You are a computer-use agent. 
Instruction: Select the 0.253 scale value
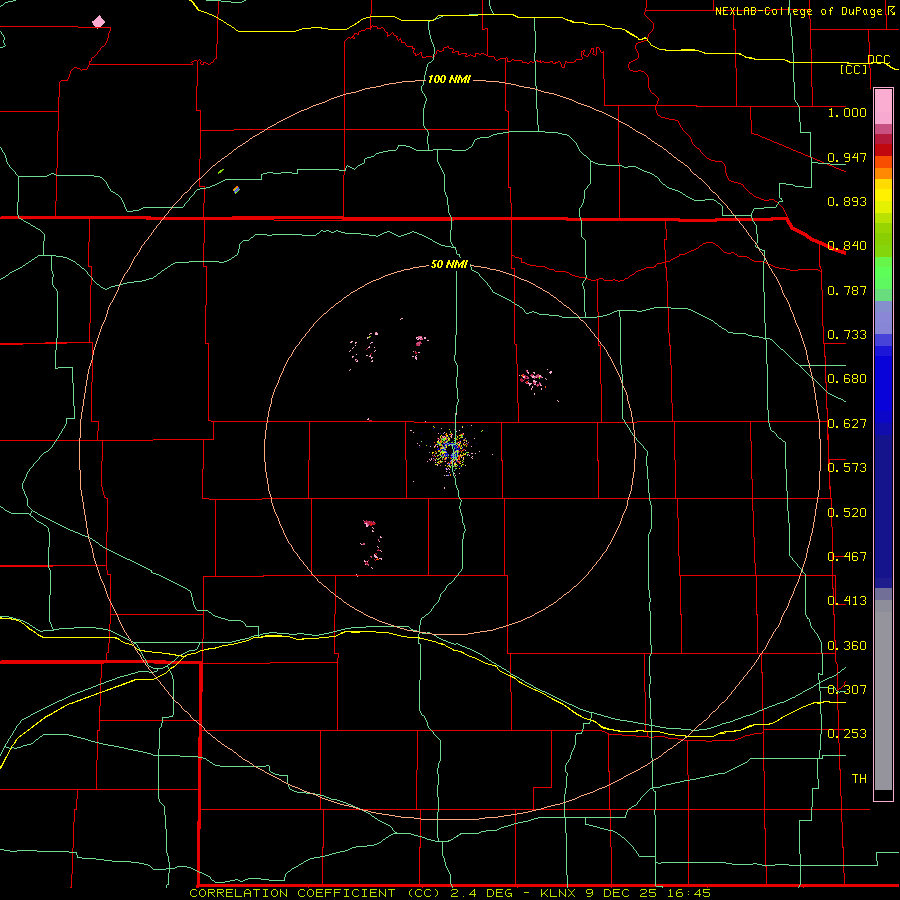point(847,734)
